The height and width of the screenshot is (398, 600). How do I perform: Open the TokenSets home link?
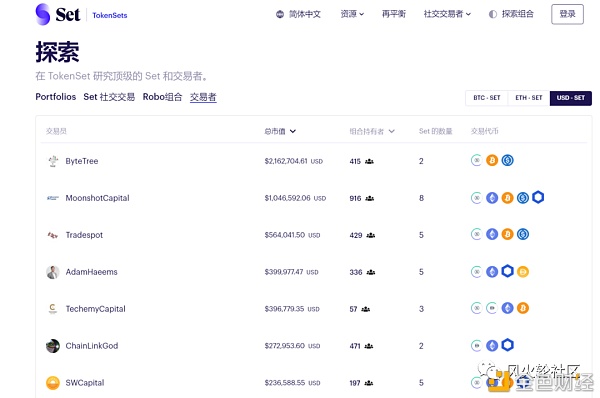point(110,15)
